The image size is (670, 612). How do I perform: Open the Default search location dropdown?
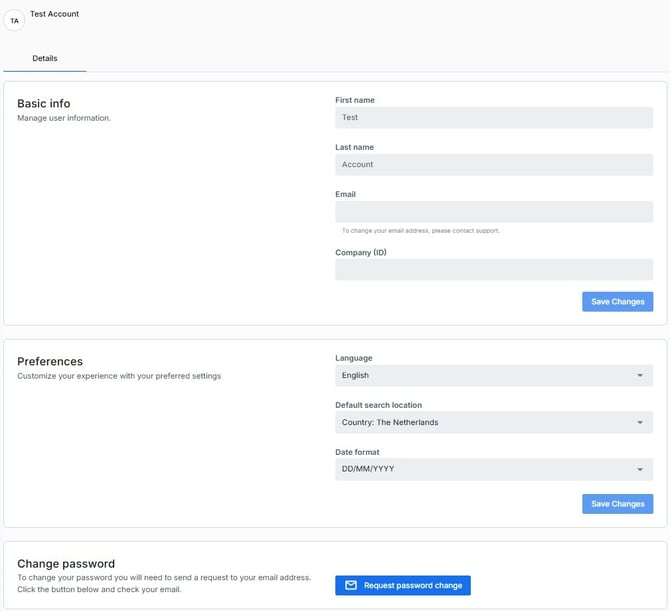494,422
